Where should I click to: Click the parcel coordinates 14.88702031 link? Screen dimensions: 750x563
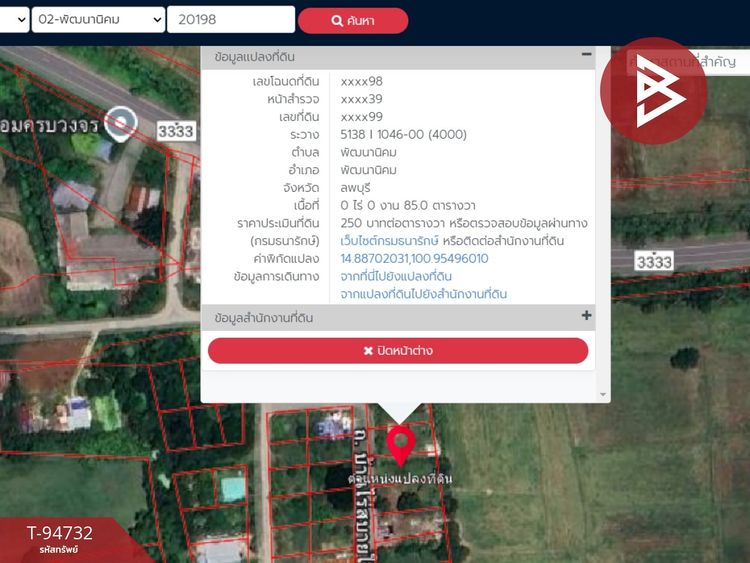click(x=414, y=258)
